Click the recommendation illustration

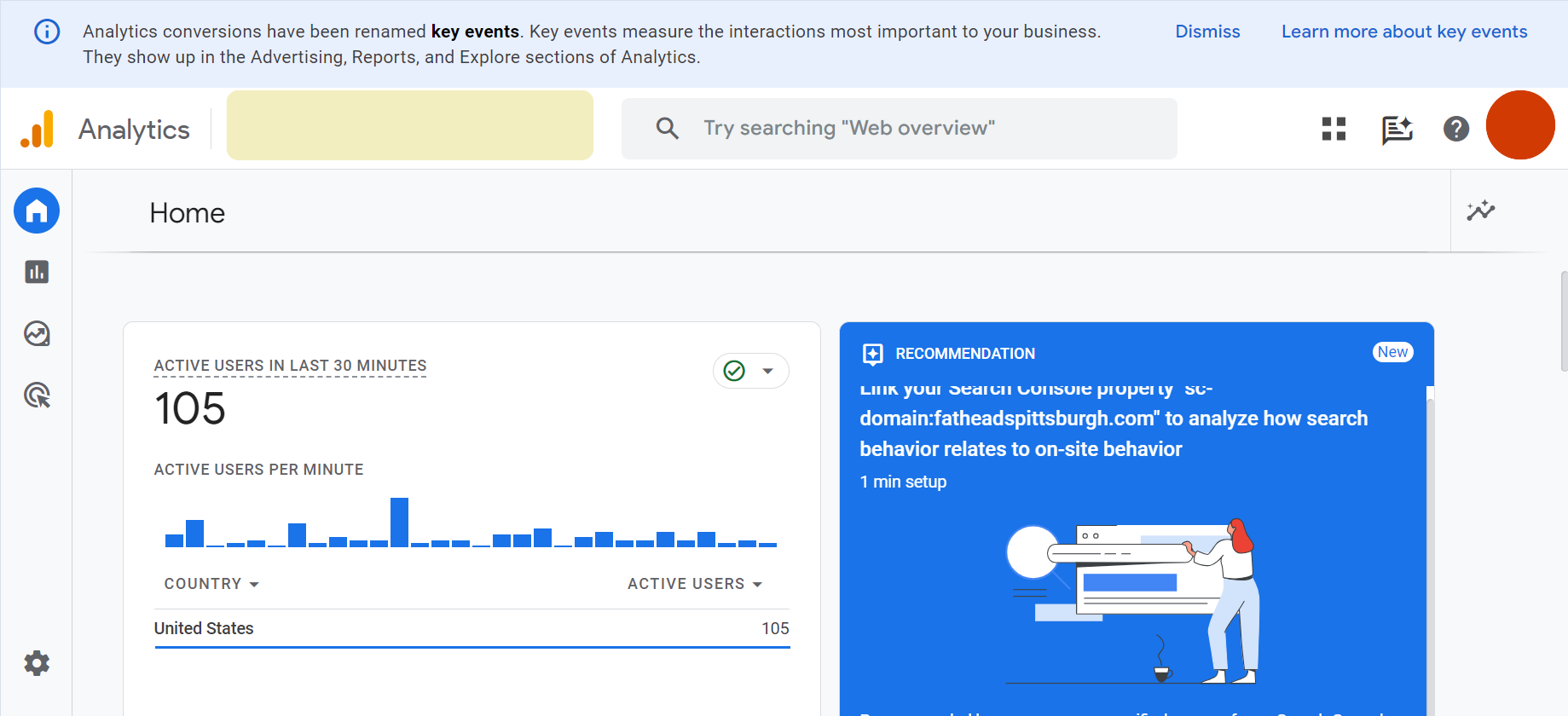[1131, 601]
